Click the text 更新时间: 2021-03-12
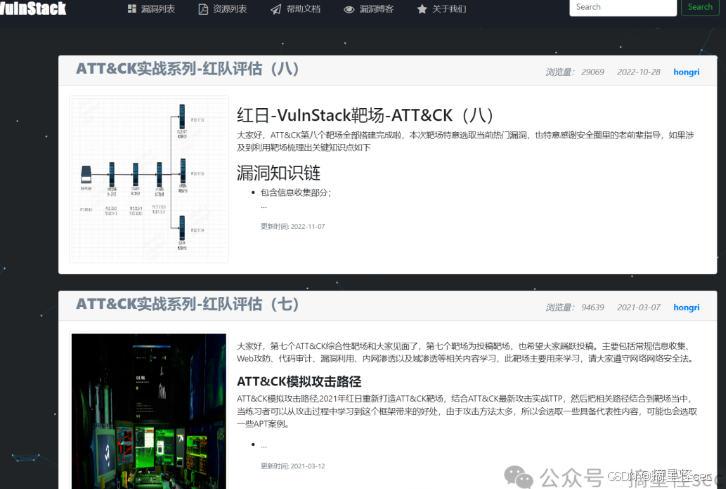 pos(293,466)
